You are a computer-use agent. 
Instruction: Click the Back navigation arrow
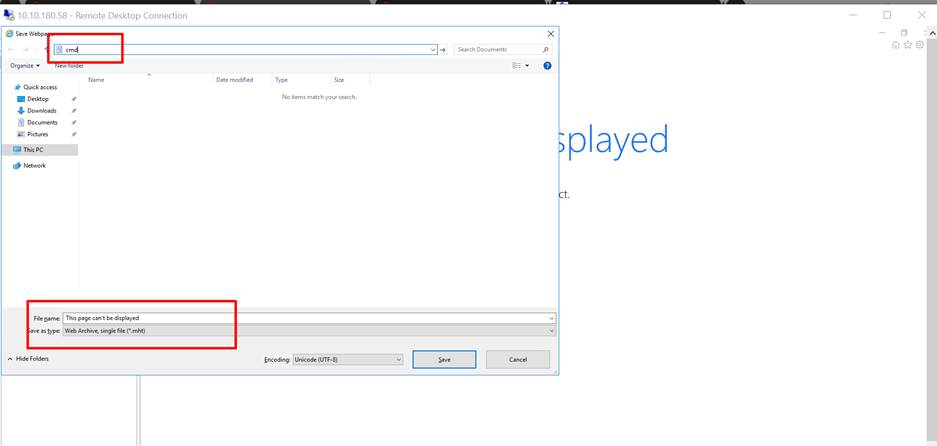click(12, 49)
